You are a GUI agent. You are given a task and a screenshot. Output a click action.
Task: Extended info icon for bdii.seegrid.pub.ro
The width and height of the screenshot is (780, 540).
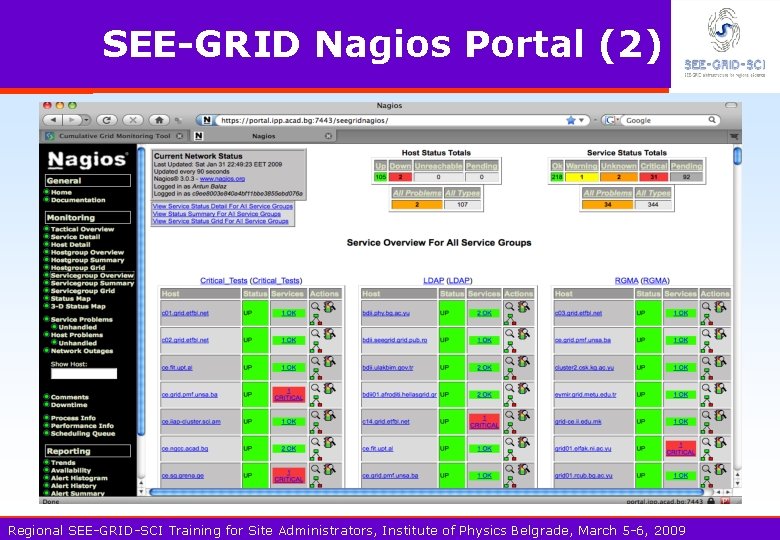(x=523, y=334)
